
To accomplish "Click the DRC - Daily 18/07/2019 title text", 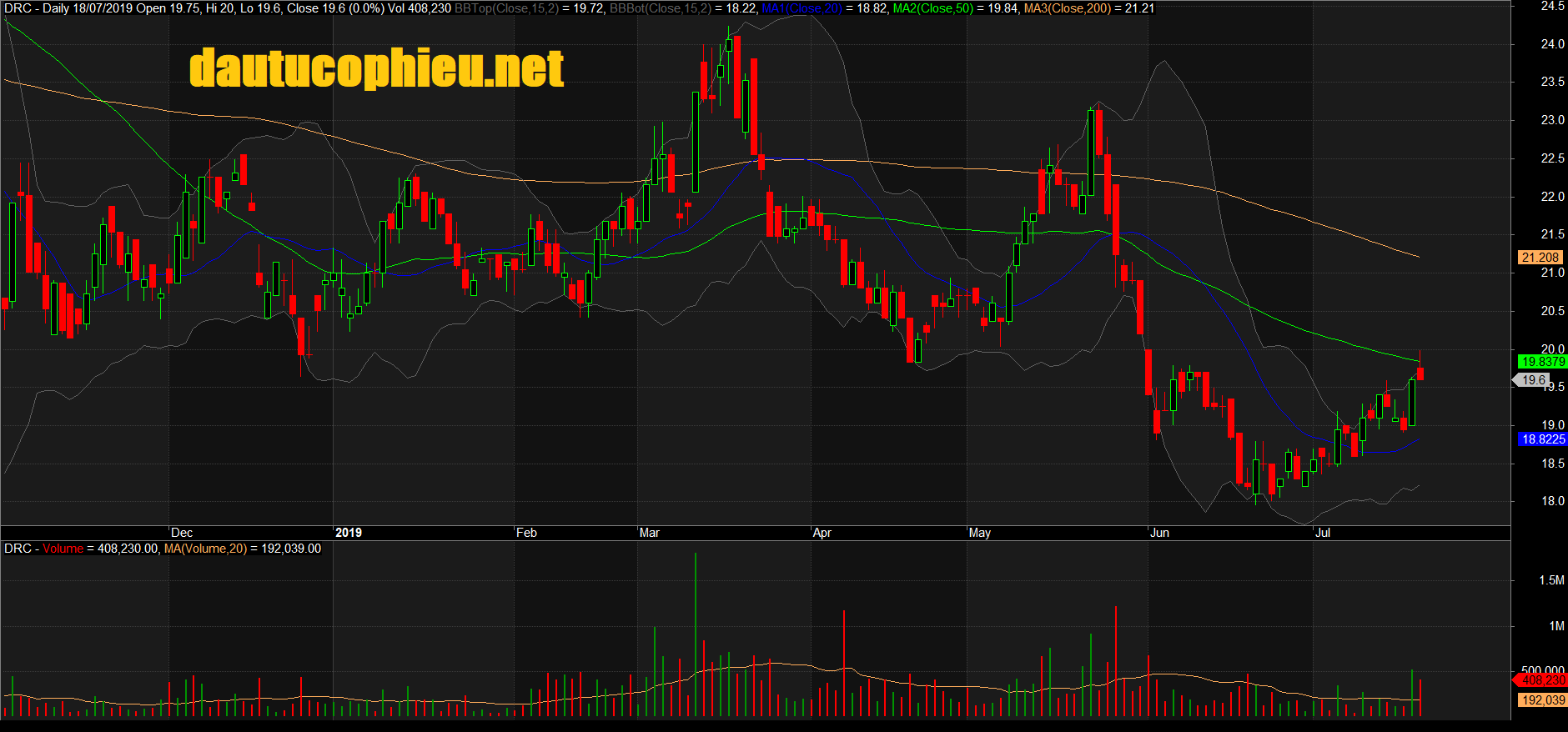I will (68, 8).
